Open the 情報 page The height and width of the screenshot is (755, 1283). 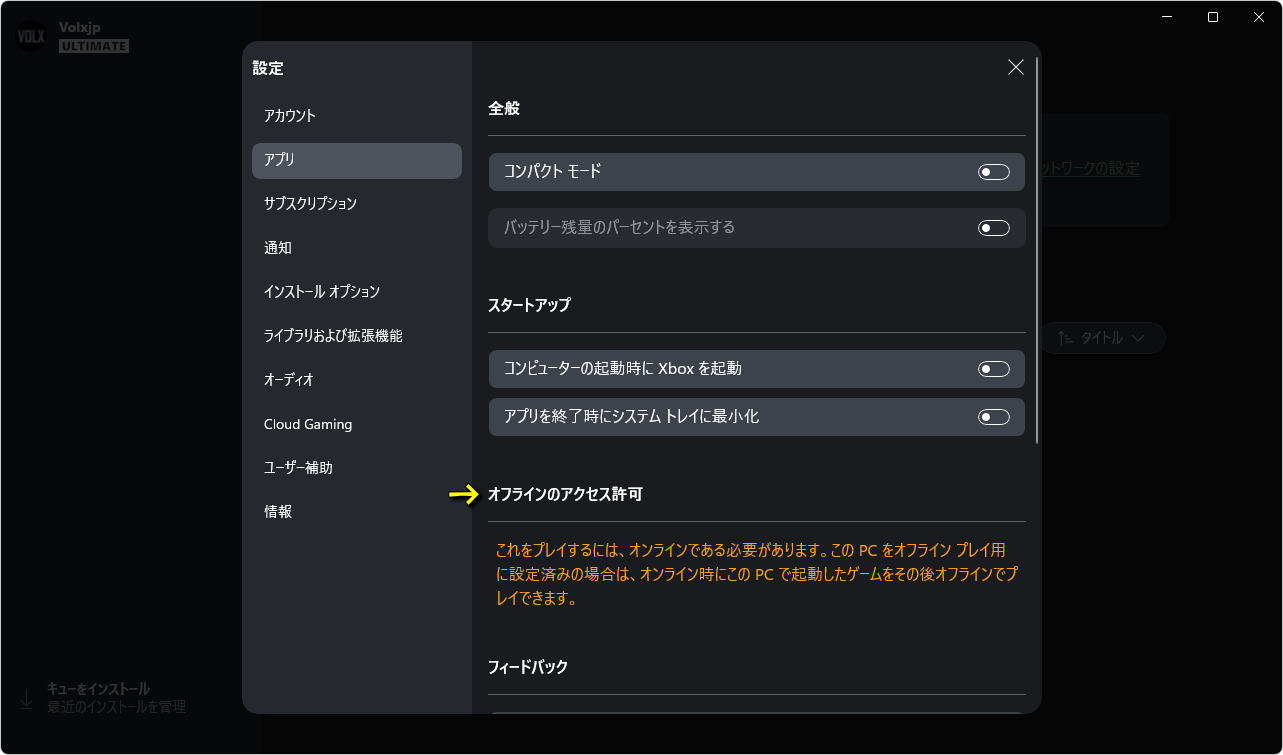[356, 512]
